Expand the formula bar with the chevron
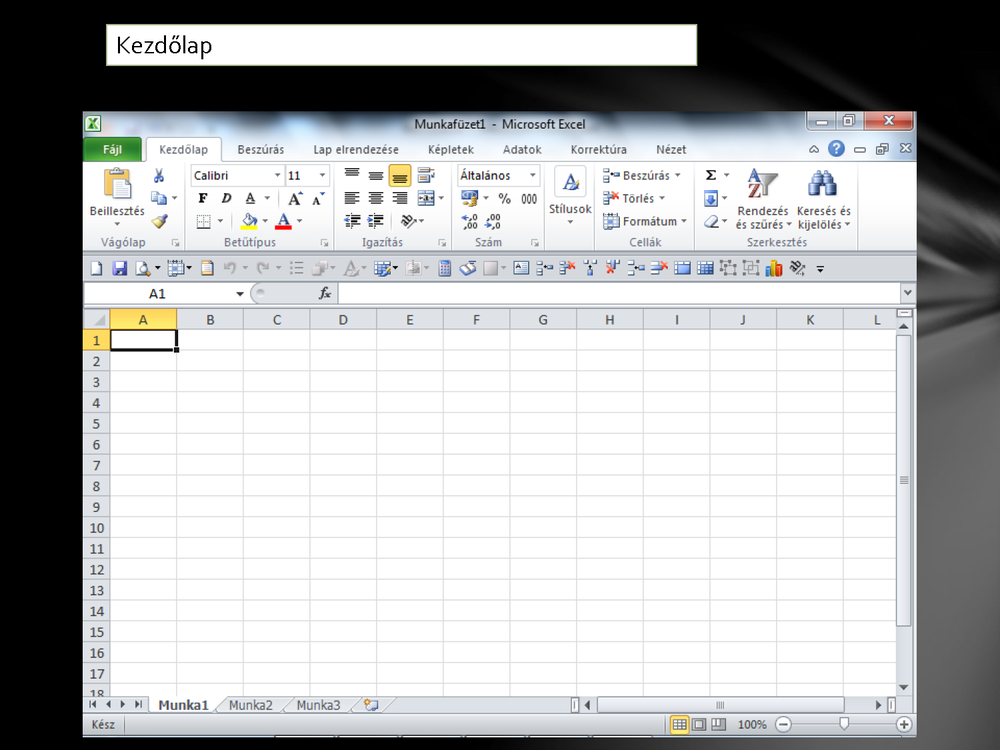 (x=908, y=293)
